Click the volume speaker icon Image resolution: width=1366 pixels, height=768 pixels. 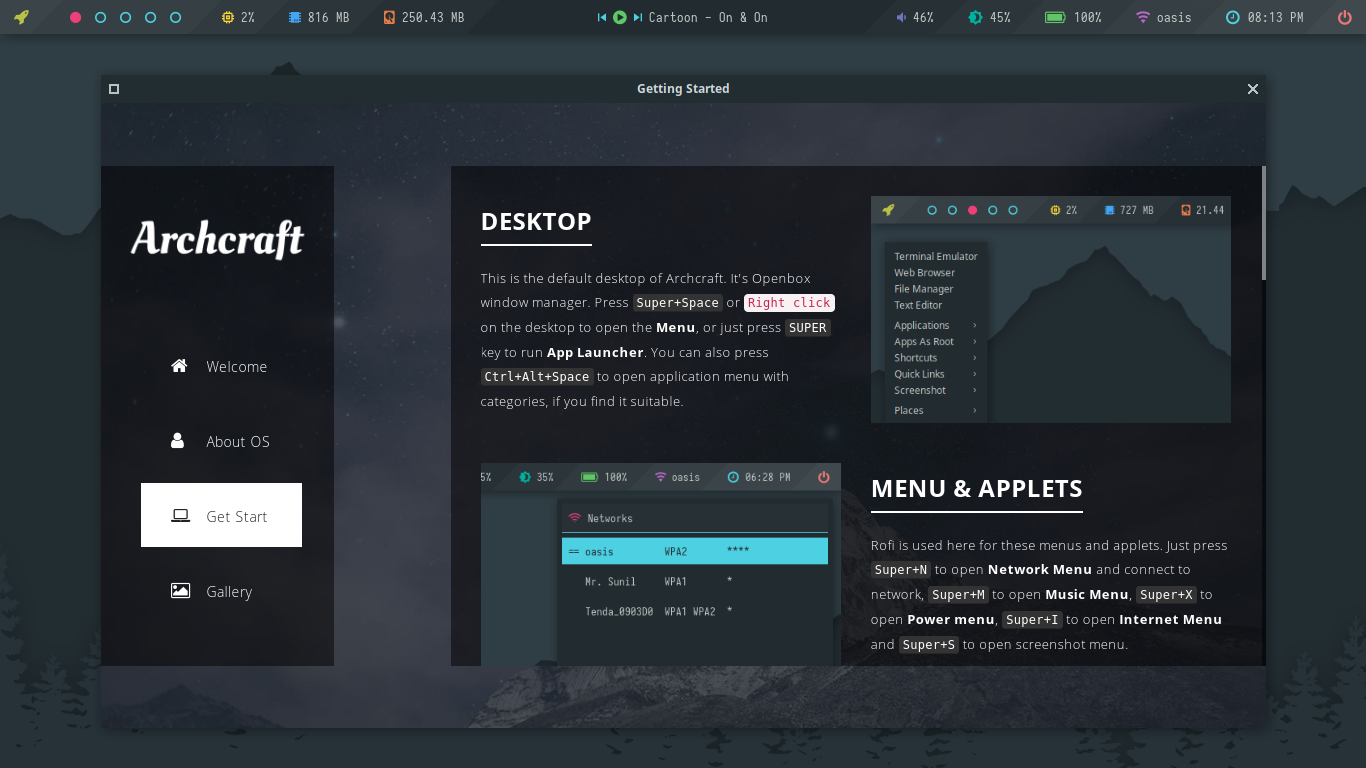click(901, 17)
